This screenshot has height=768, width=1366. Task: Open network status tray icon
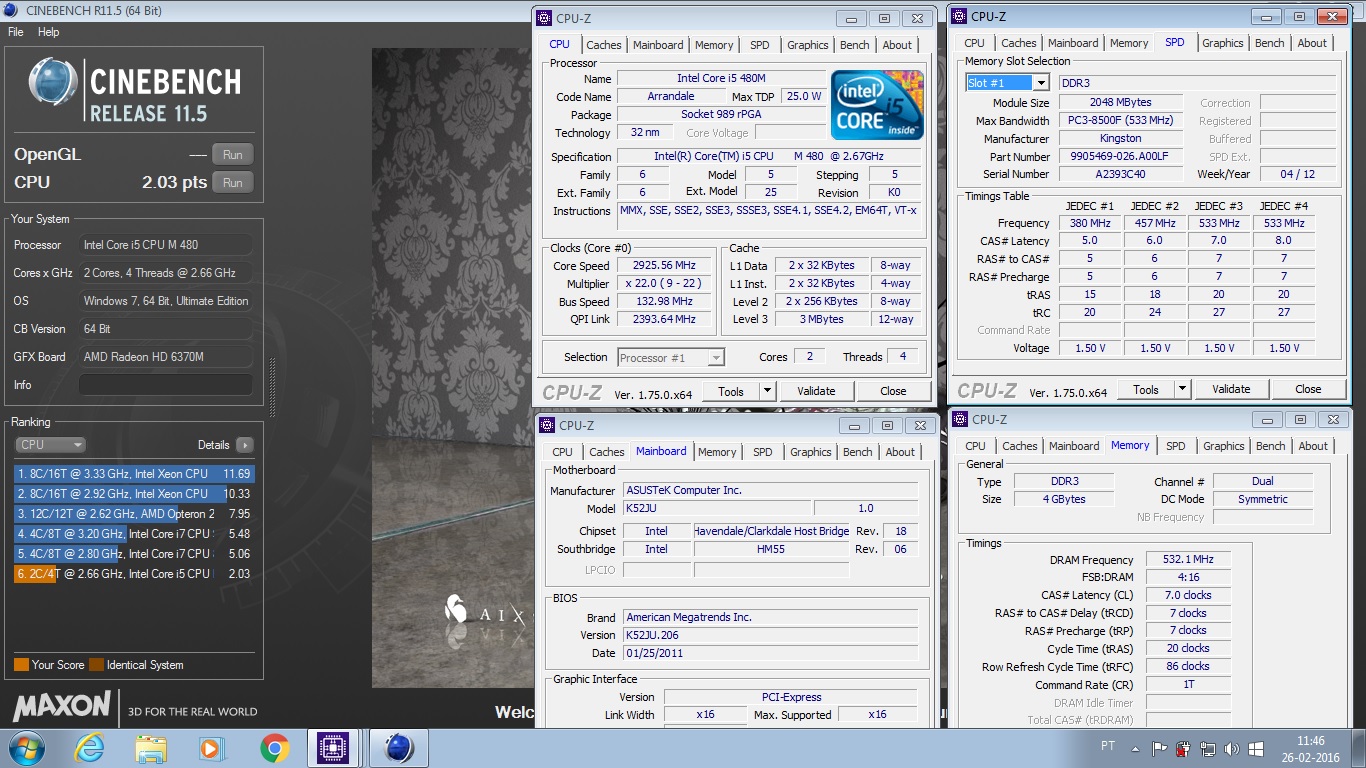coord(1208,748)
